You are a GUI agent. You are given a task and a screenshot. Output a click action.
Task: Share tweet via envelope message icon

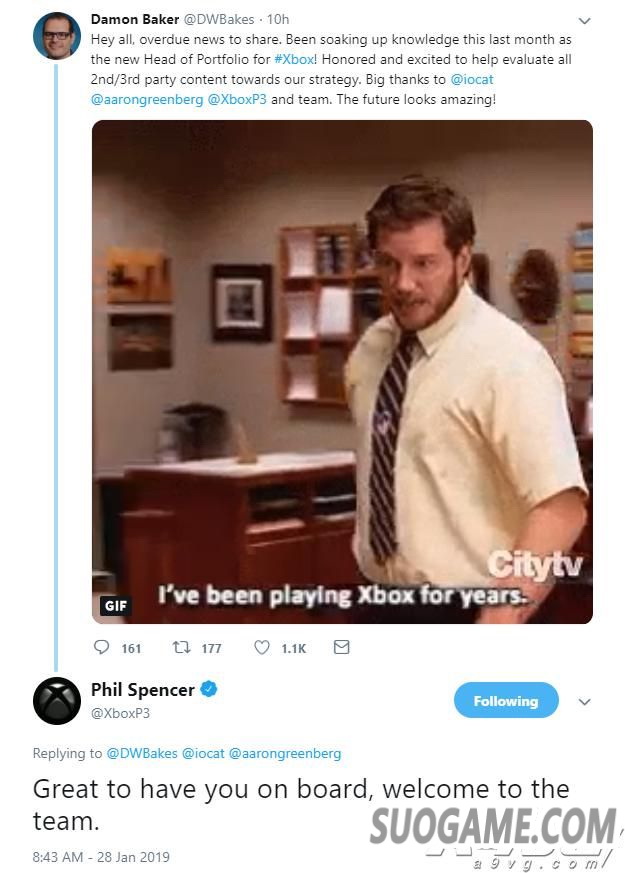[x=341, y=647]
